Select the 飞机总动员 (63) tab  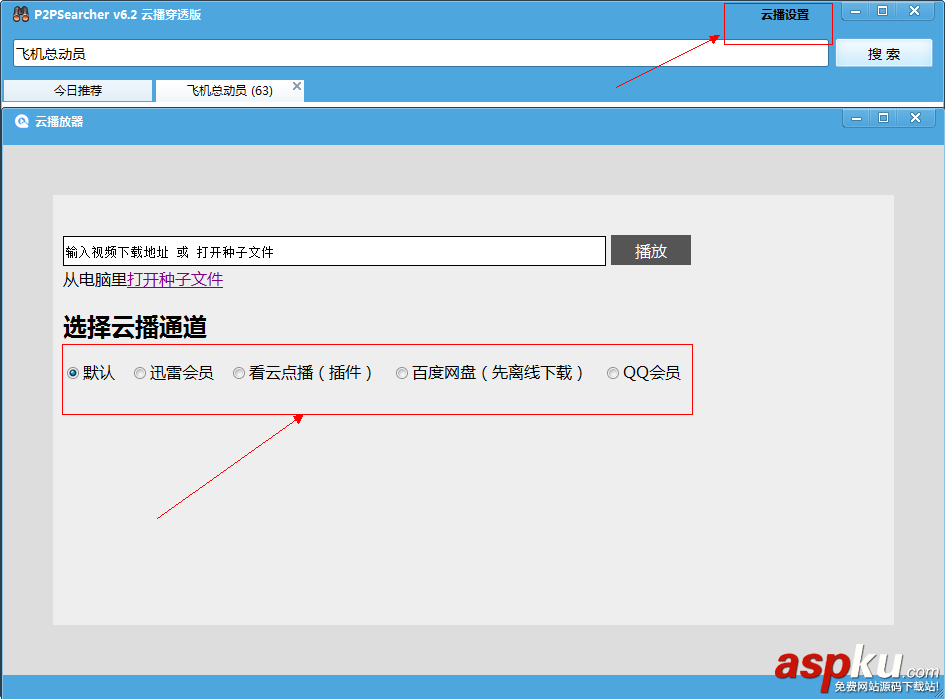click(x=230, y=90)
